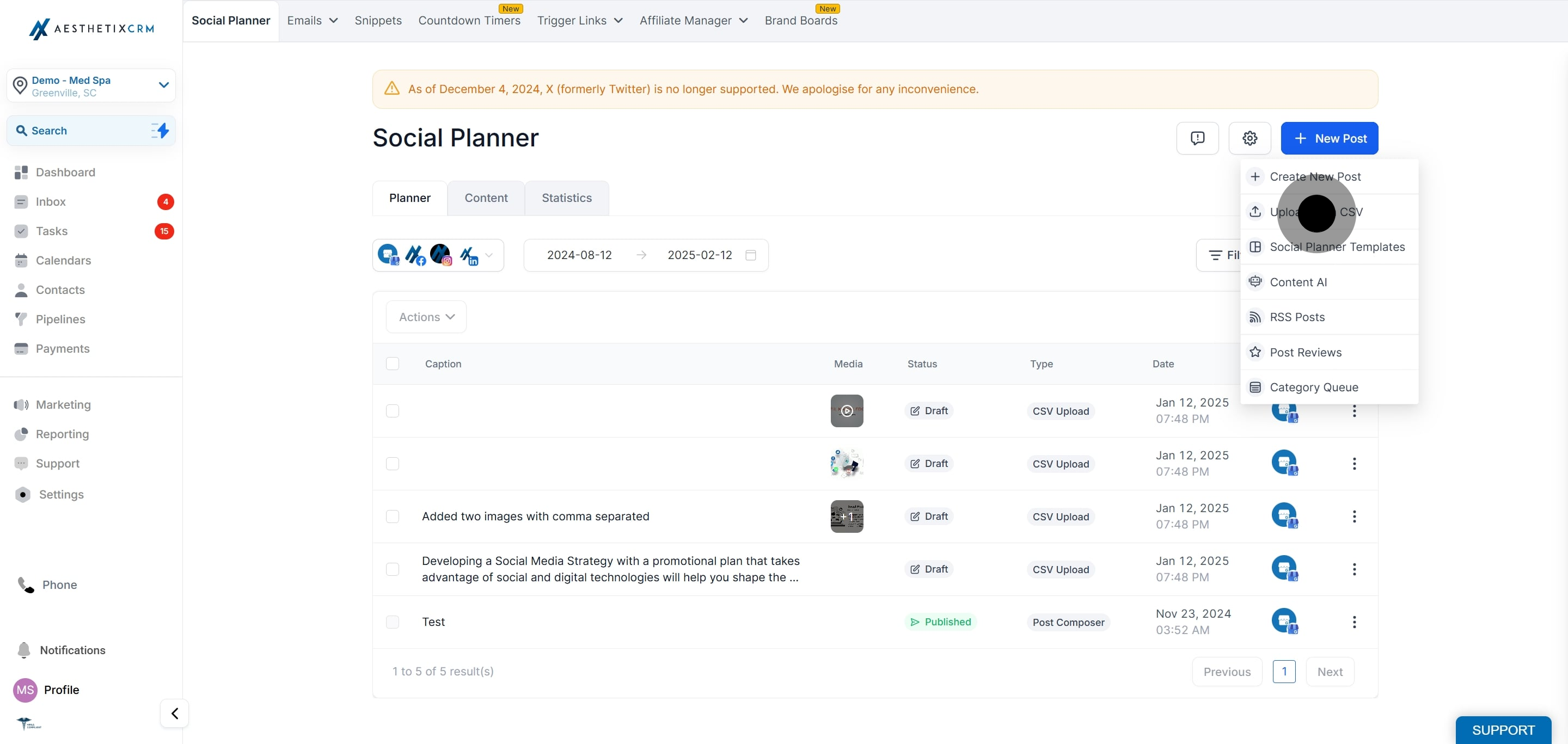
Task: Open the quick actions lightning bolt icon
Action: click(161, 130)
